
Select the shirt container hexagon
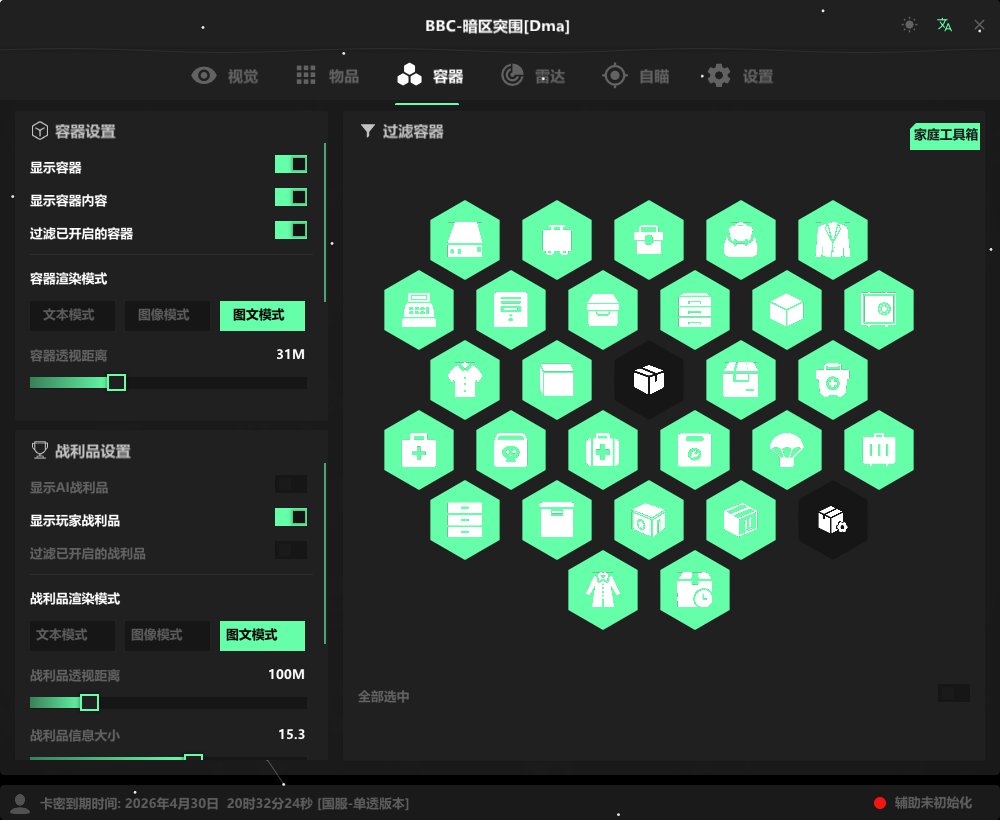(x=464, y=380)
